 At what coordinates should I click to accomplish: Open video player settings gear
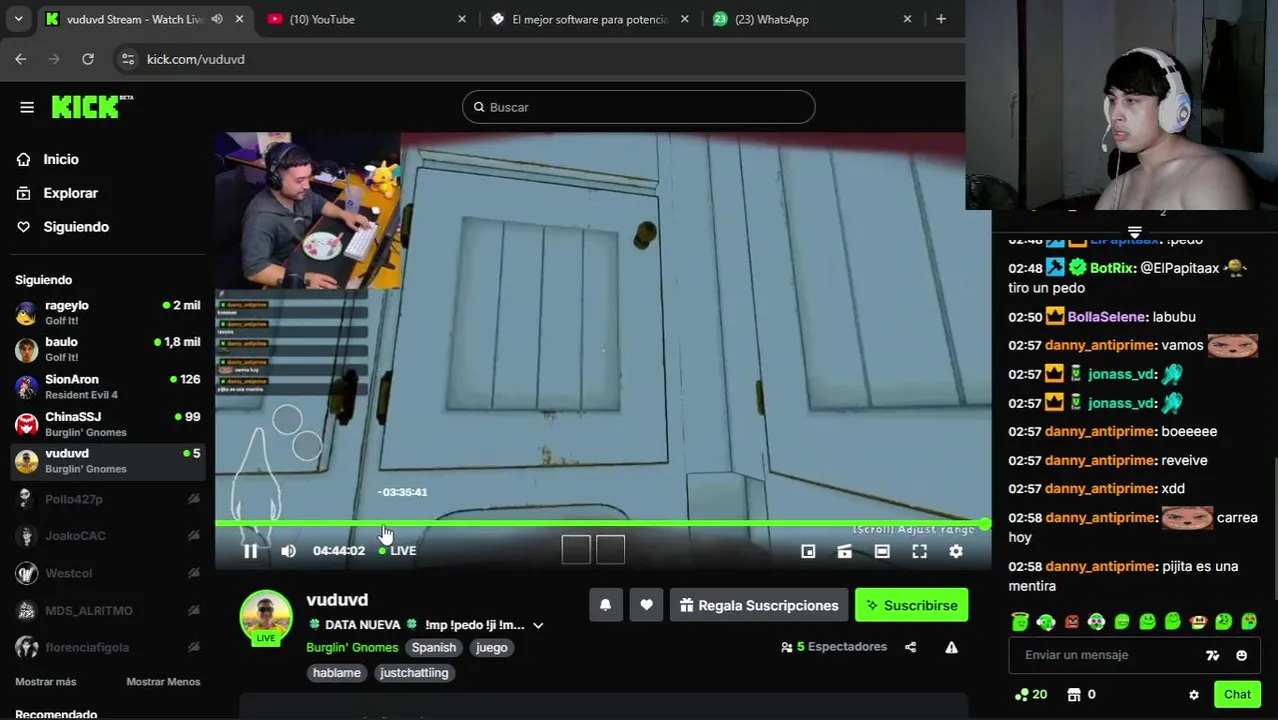[956, 551]
